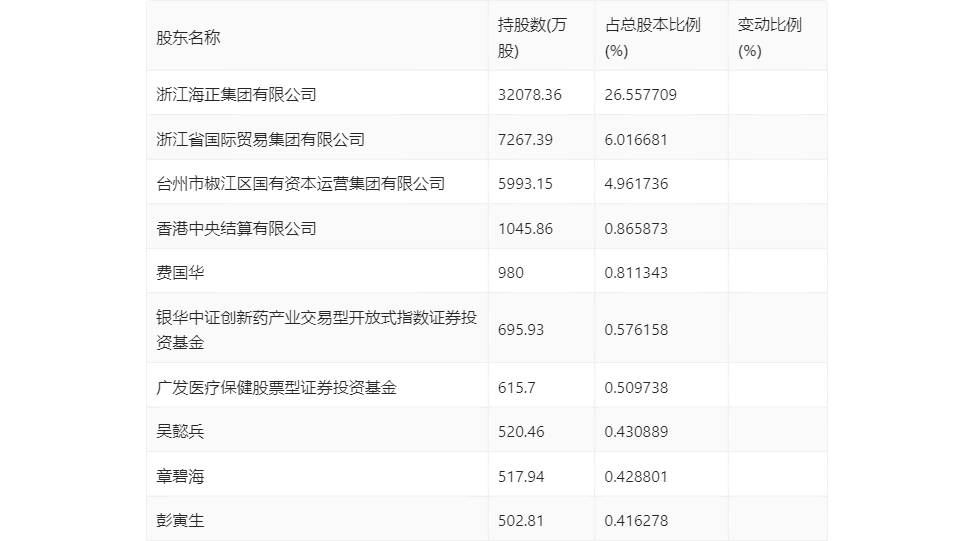Click the percentage 0.430889

pos(636,432)
